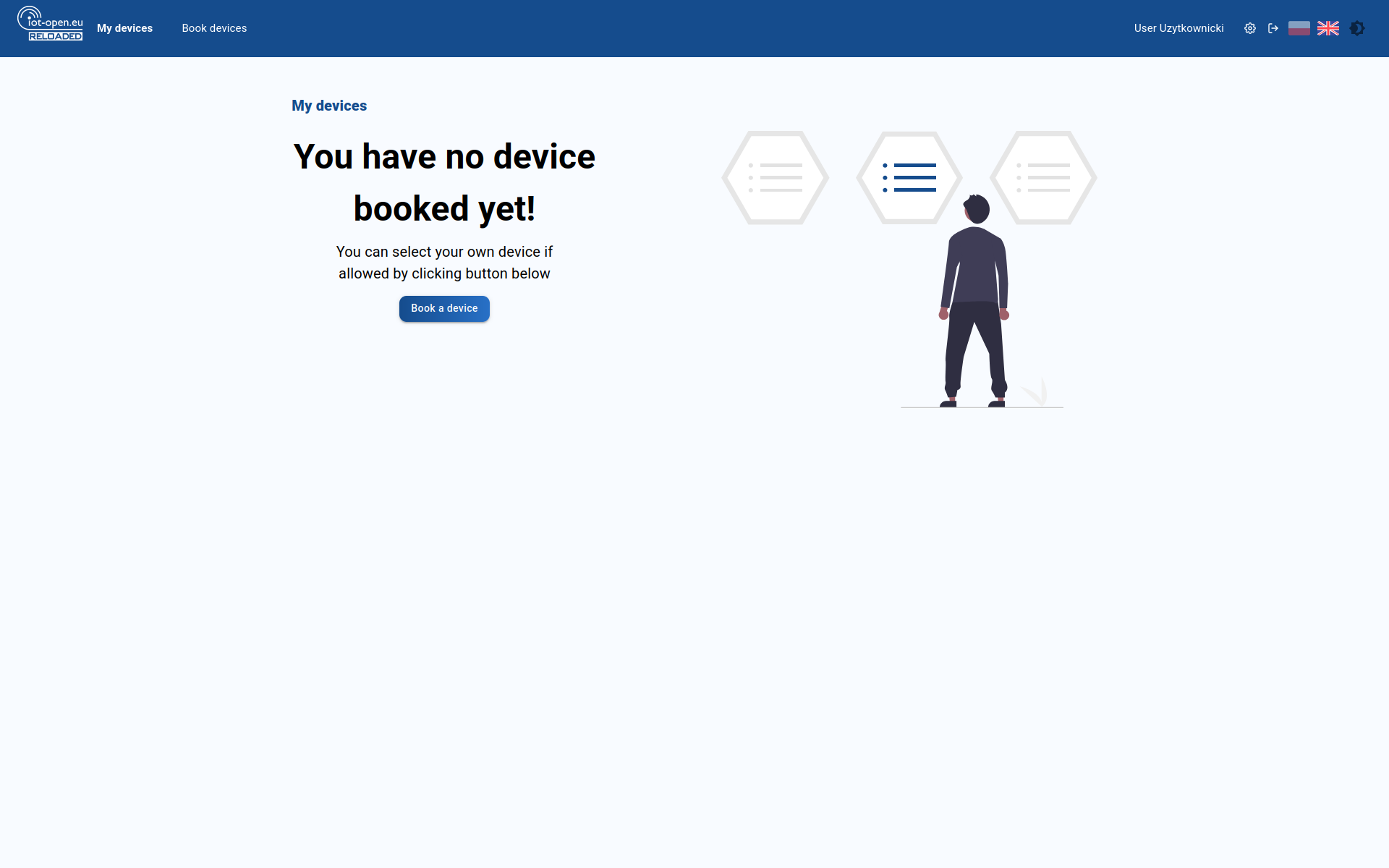Click the highlighted blue list hexagon
Viewport: 1389px width, 868px height.
pos(909,177)
